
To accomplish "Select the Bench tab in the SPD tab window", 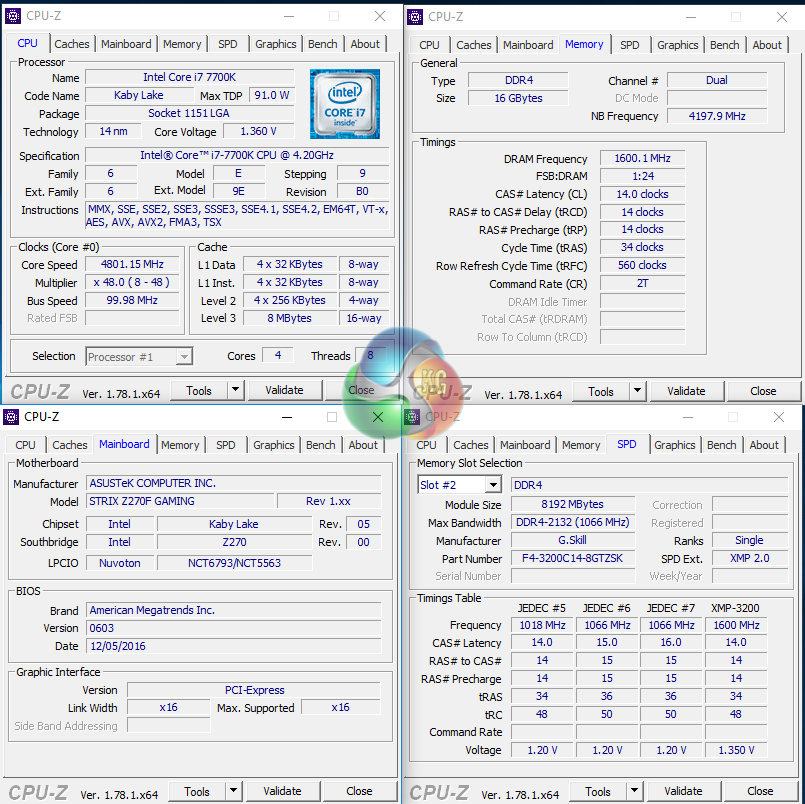I will click(x=722, y=445).
